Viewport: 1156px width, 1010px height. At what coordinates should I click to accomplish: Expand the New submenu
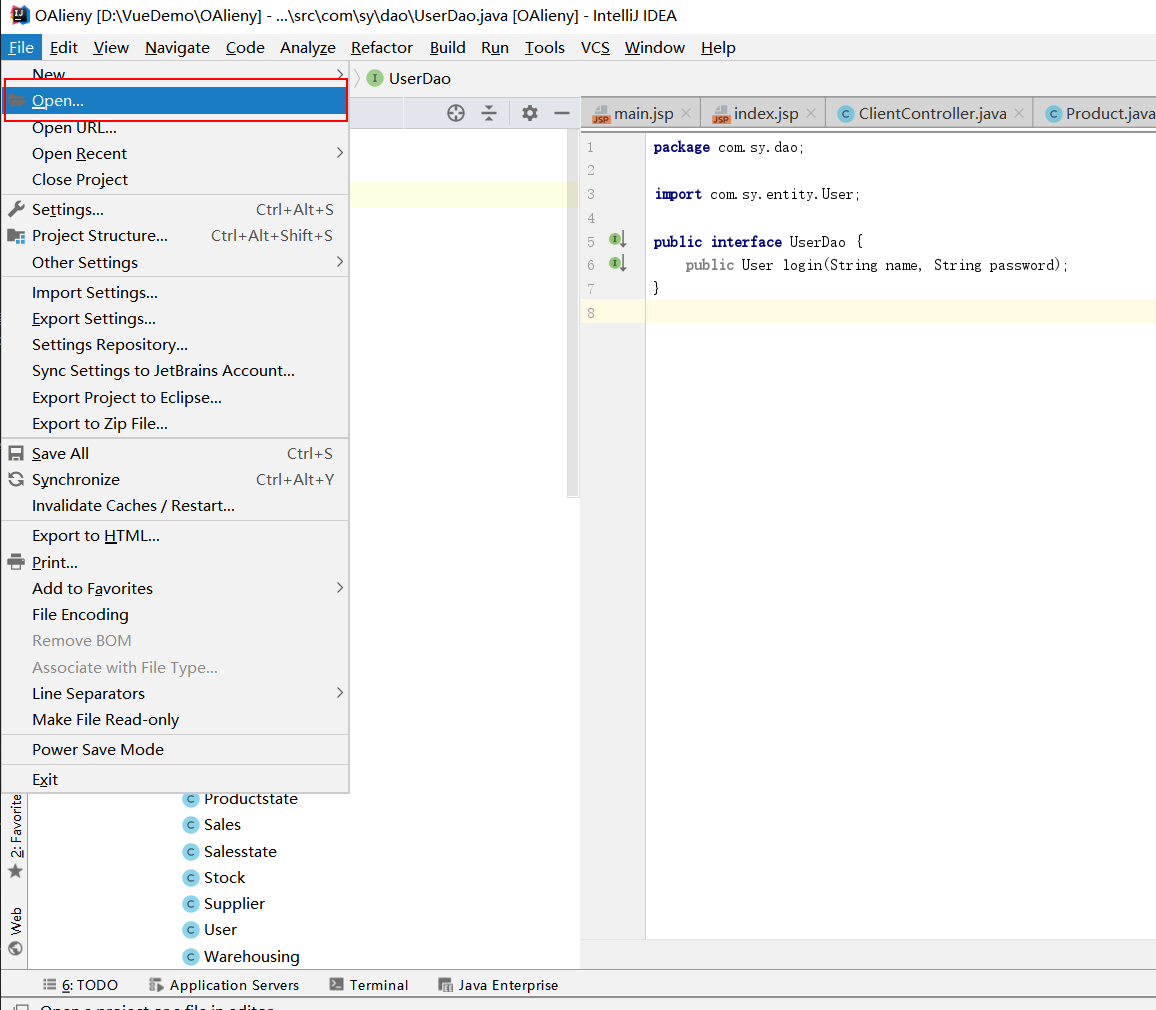tap(175, 73)
